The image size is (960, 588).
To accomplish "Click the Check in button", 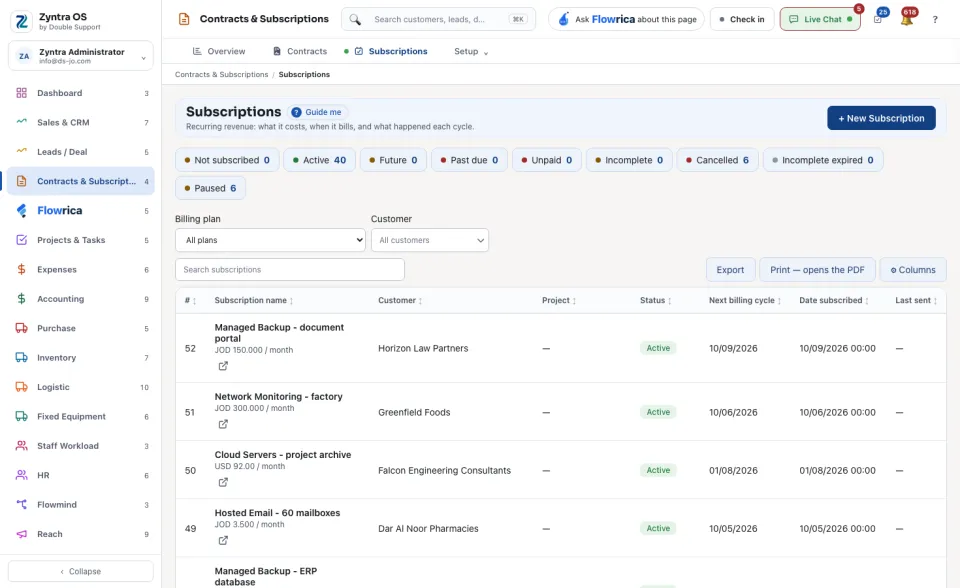I will (742, 19).
